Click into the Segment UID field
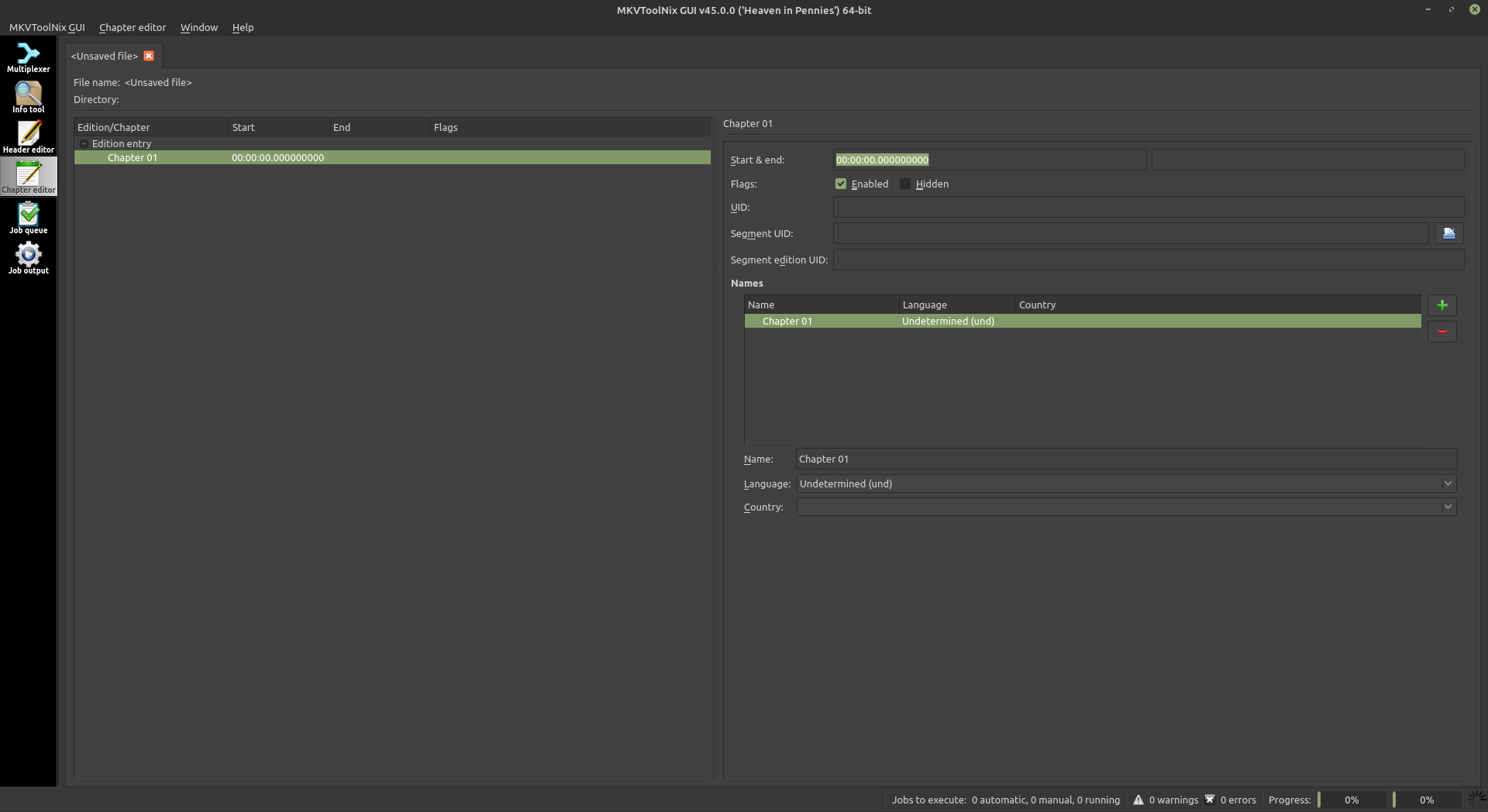Screen dimensions: 1488x812 (x=1131, y=233)
